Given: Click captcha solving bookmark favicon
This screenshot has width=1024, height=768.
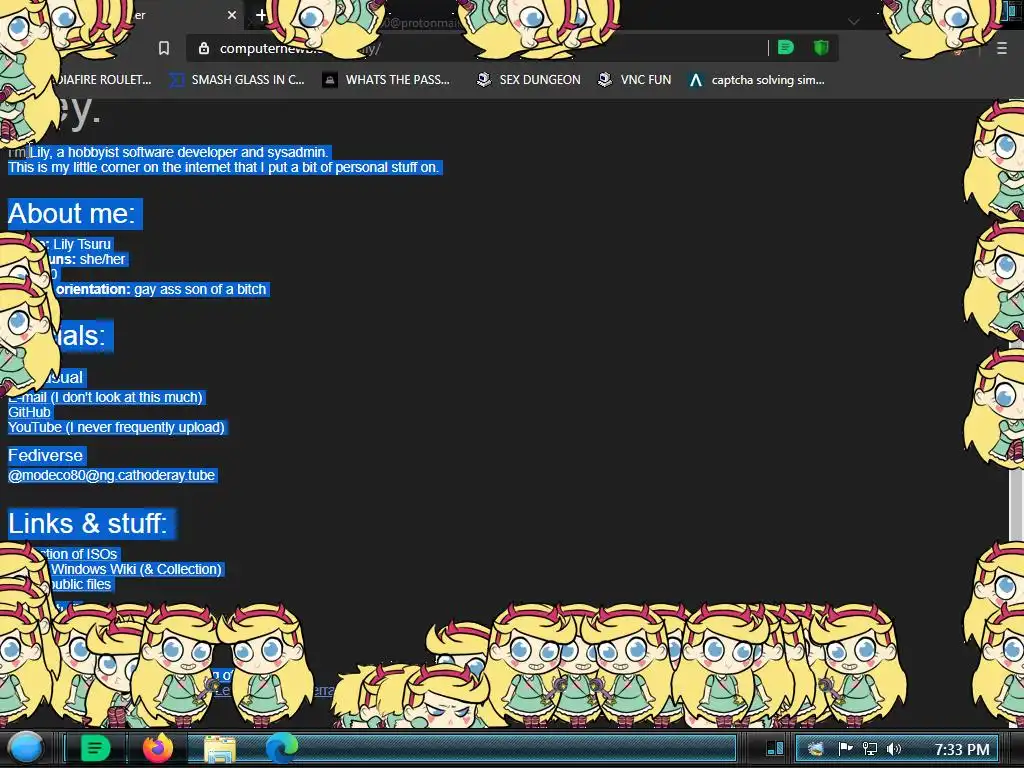Looking at the screenshot, I should point(696,80).
